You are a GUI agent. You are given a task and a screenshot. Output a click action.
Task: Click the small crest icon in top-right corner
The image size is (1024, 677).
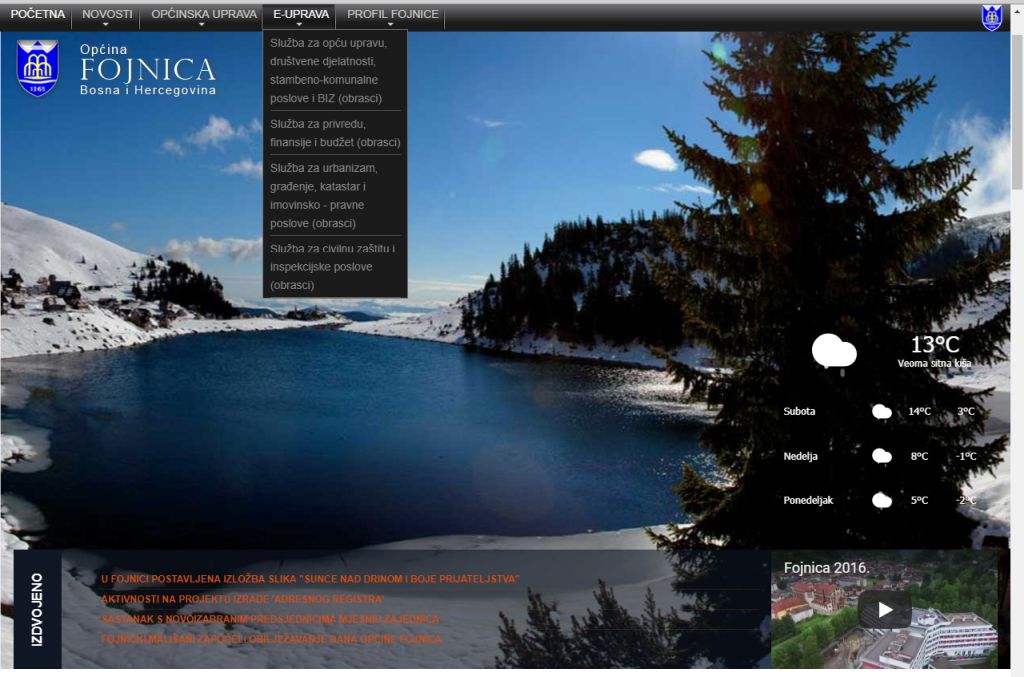tap(991, 17)
